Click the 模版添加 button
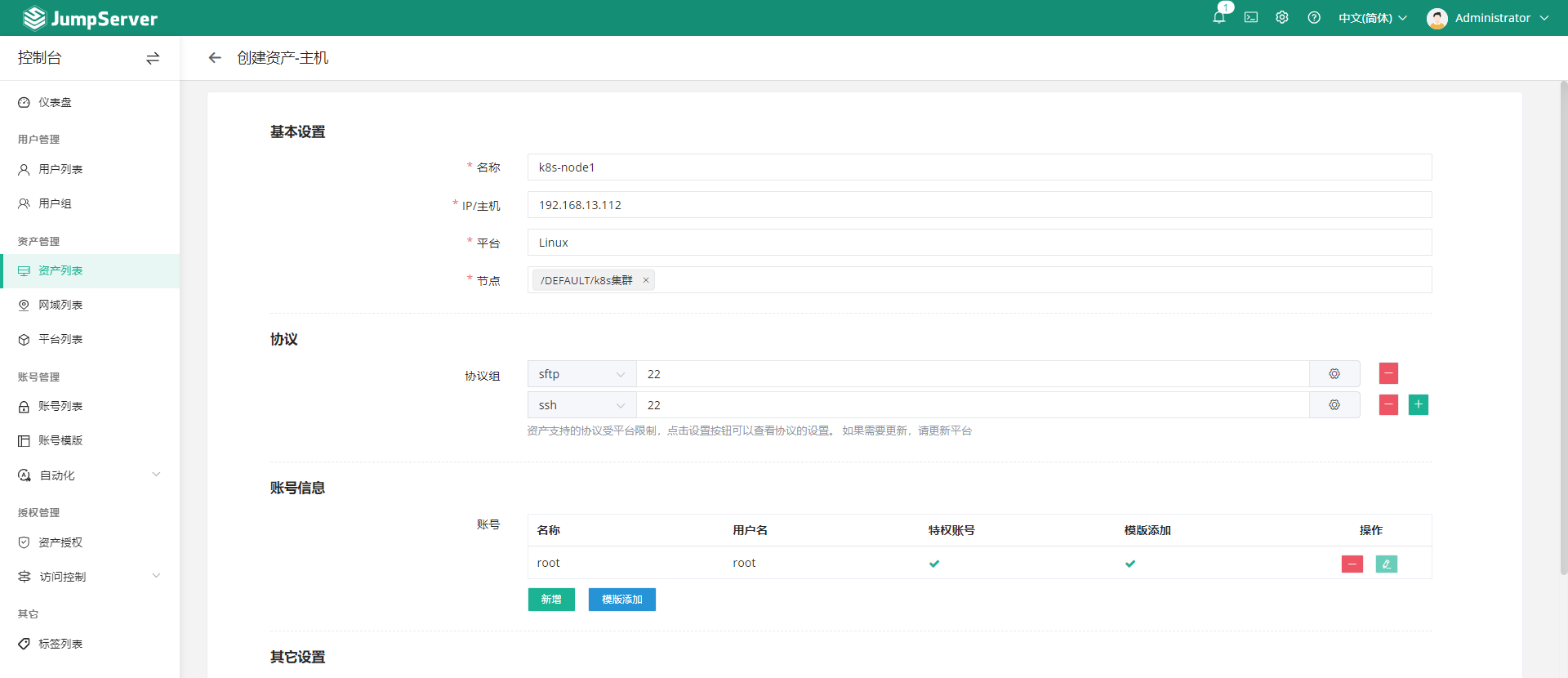This screenshot has height=678, width=1568. pyautogui.click(x=621, y=600)
